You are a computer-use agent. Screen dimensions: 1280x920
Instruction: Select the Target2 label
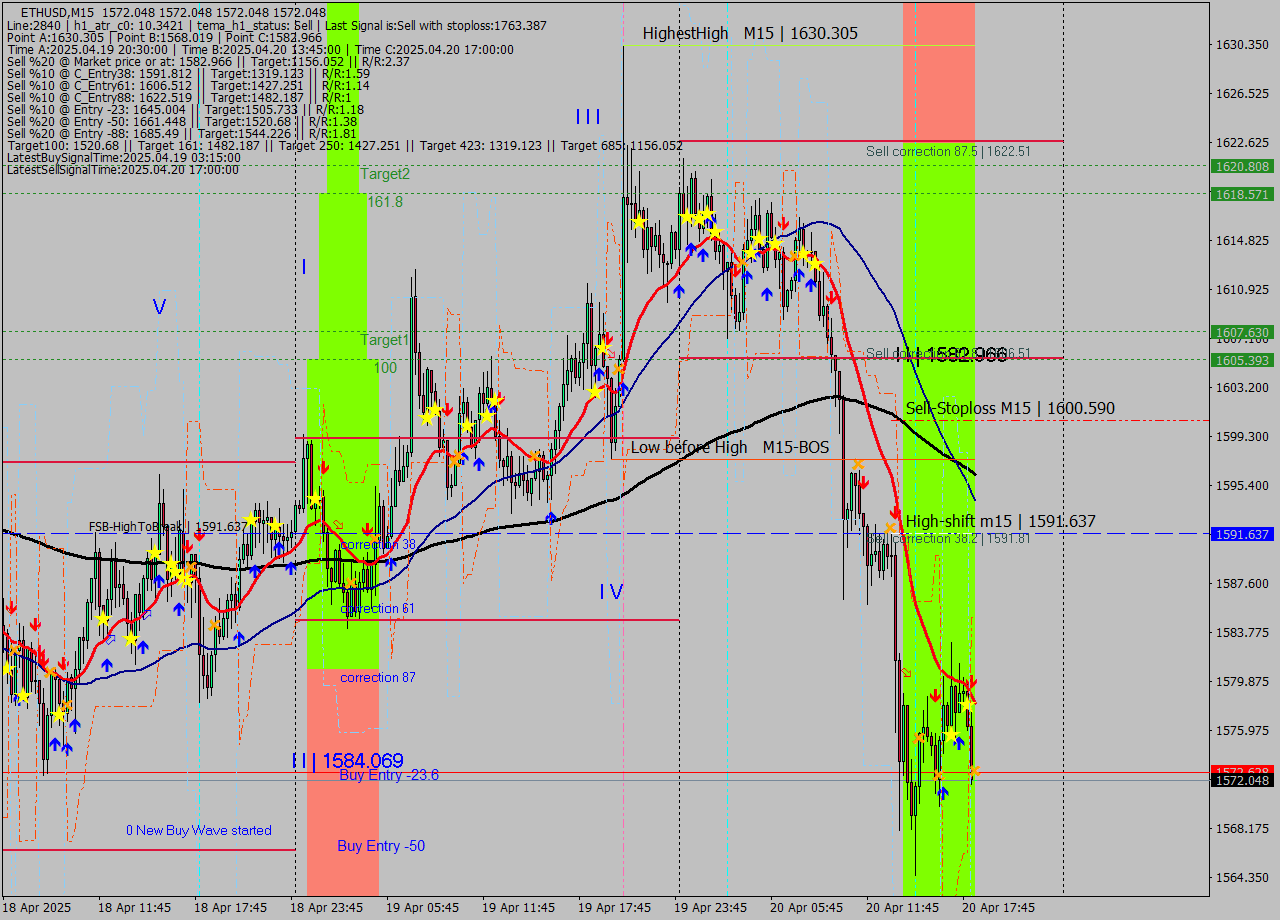point(385,173)
